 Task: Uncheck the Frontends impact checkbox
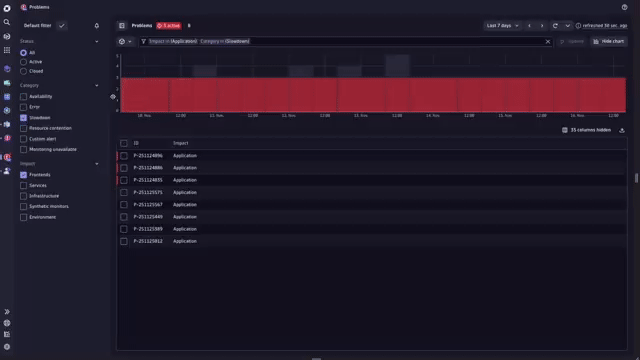(x=23, y=175)
